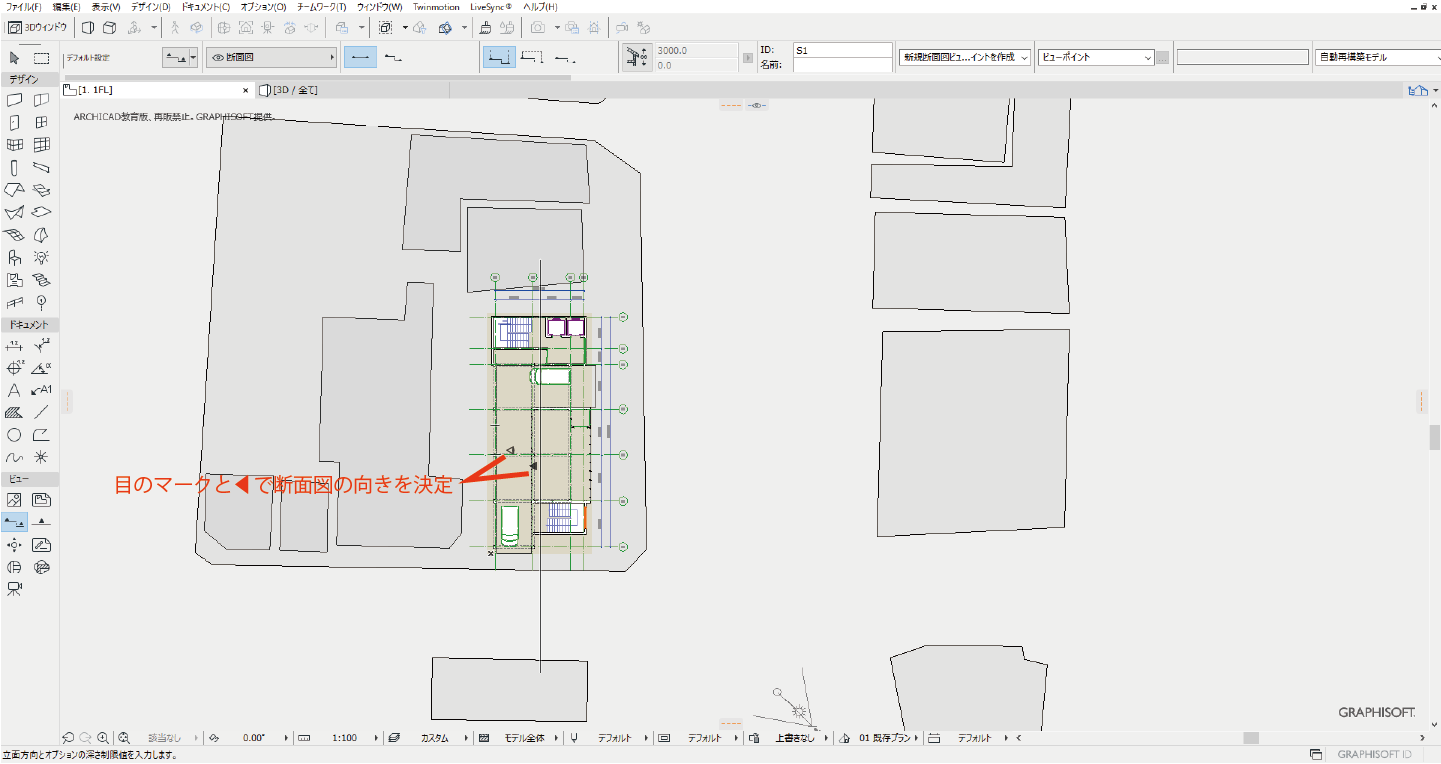The image size is (1441, 764).
Task: Toggle the 3Dウィンドウ button
Action: coord(38,27)
